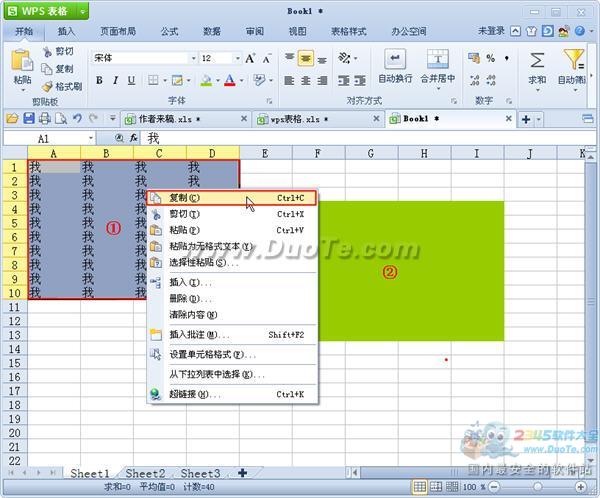Click the Cut (剪切) scissors icon in ribbon

pos(47,51)
